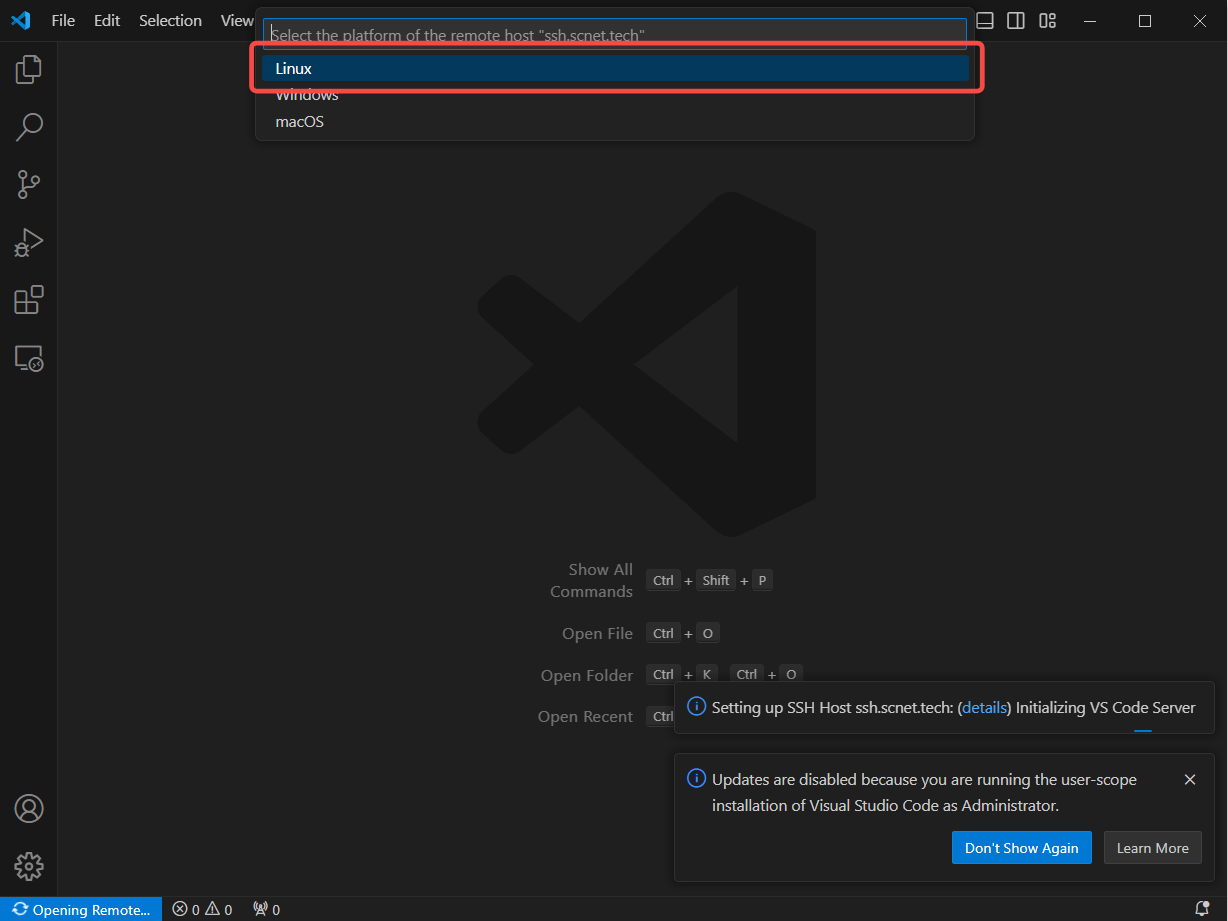The image size is (1228, 921).
Task: Open the Selection menu
Action: (170, 20)
